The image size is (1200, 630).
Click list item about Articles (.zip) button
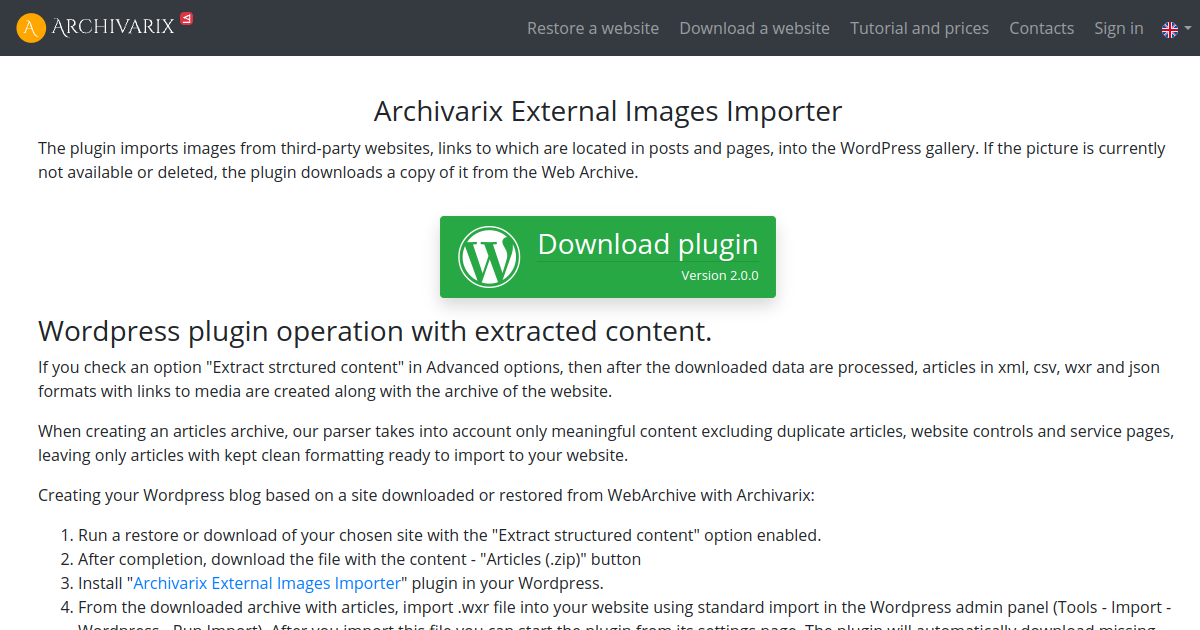(x=359, y=559)
